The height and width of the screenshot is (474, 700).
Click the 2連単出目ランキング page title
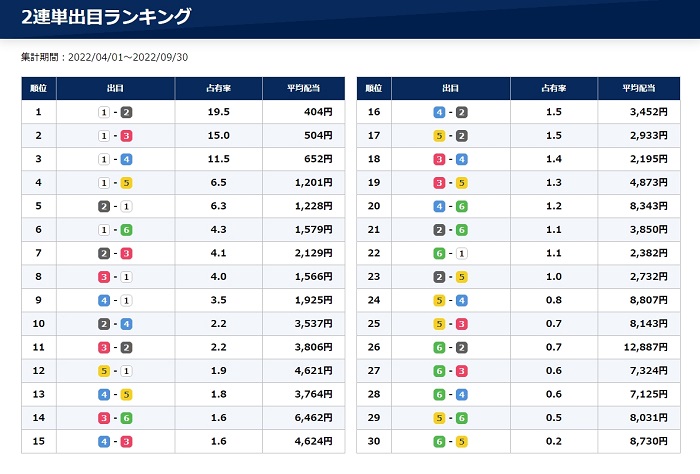[x=106, y=17]
